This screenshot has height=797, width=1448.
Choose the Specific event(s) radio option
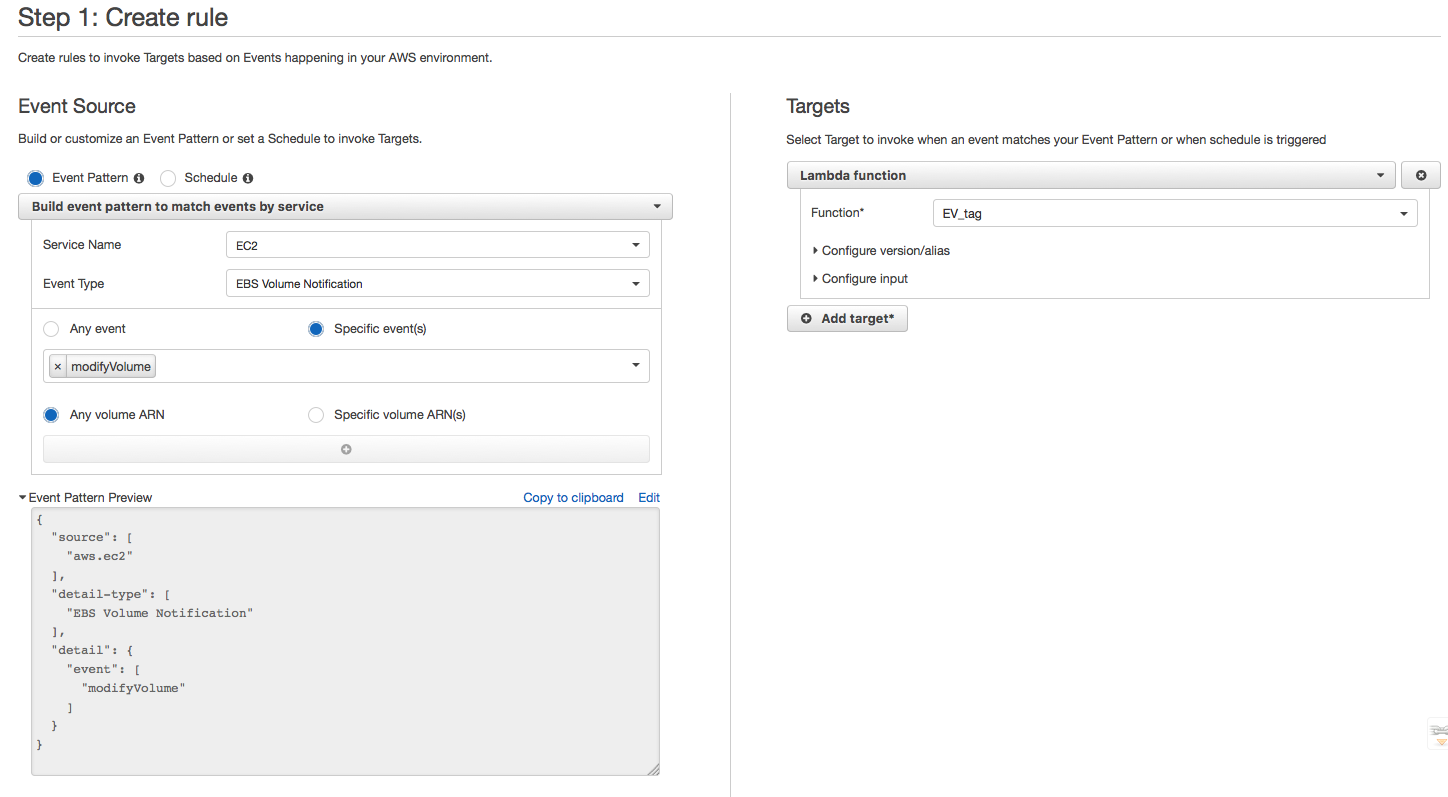tap(316, 329)
